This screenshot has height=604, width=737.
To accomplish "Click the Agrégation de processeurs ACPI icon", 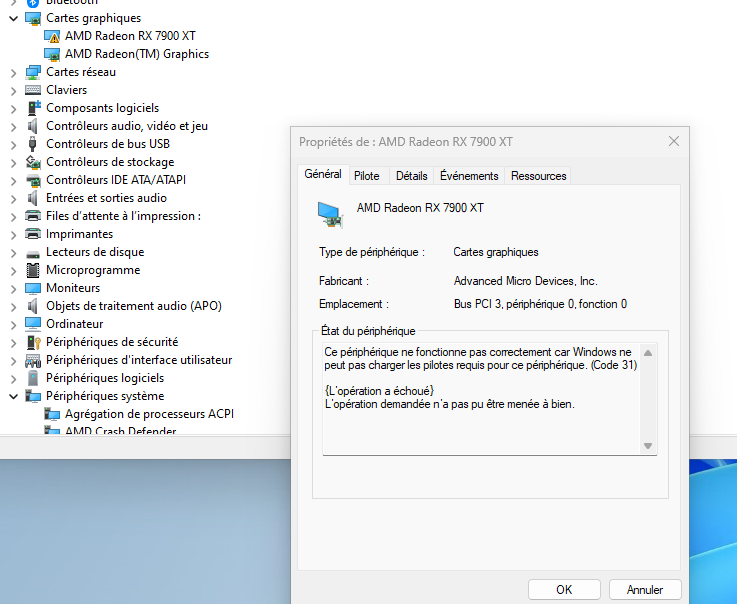I will click(x=52, y=414).
